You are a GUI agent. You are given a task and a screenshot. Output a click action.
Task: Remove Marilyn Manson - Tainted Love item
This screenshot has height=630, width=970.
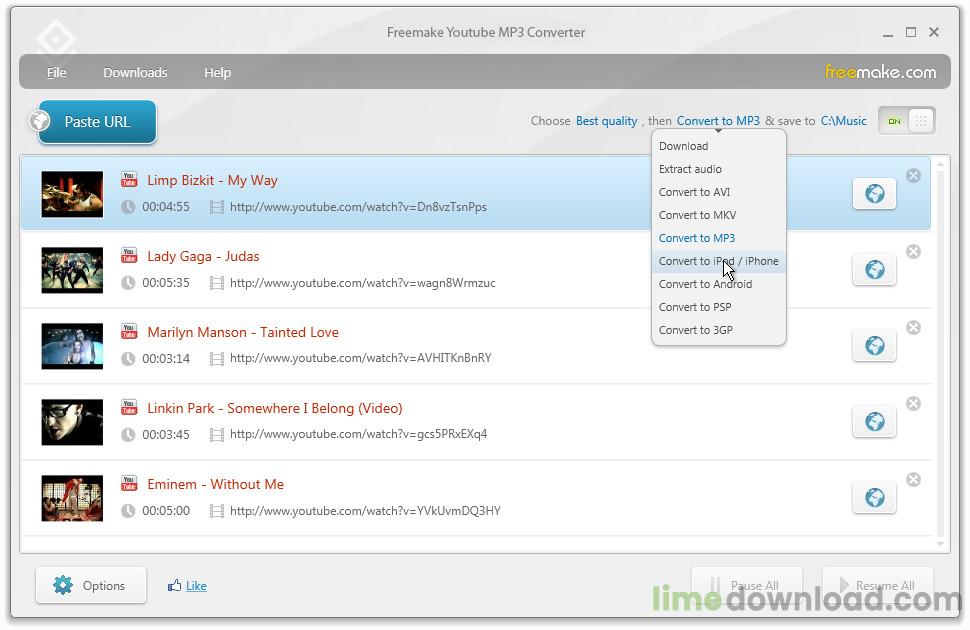[913, 327]
